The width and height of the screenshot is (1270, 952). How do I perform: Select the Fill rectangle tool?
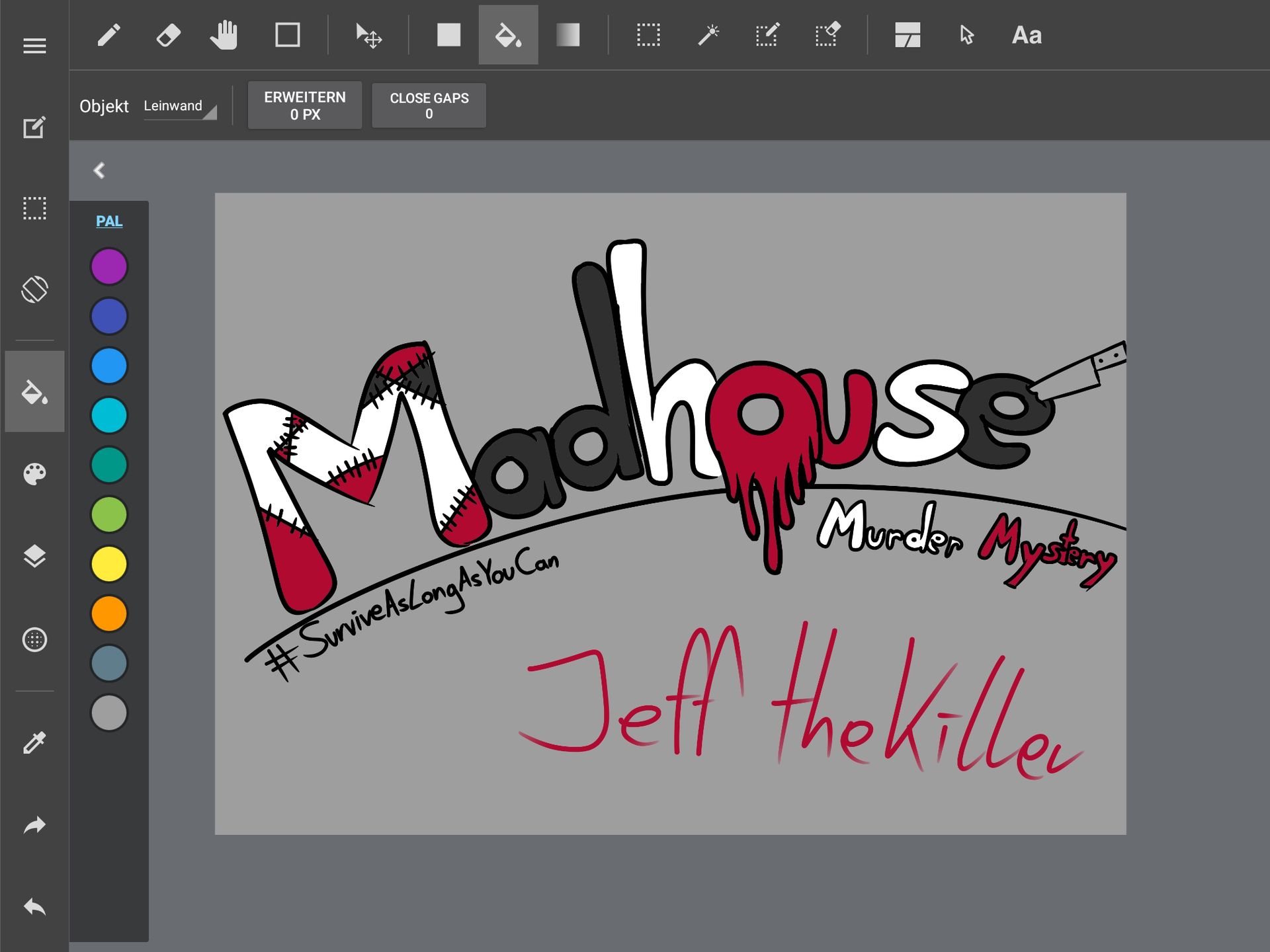coord(449,35)
